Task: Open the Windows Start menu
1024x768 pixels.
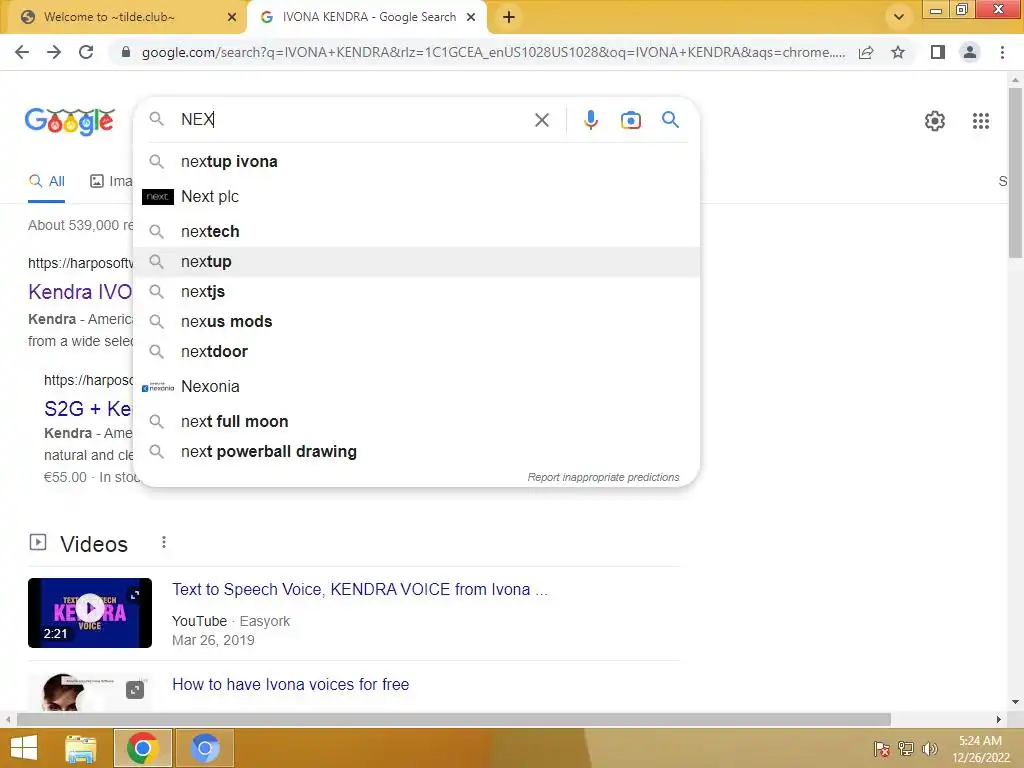Action: click(x=24, y=748)
